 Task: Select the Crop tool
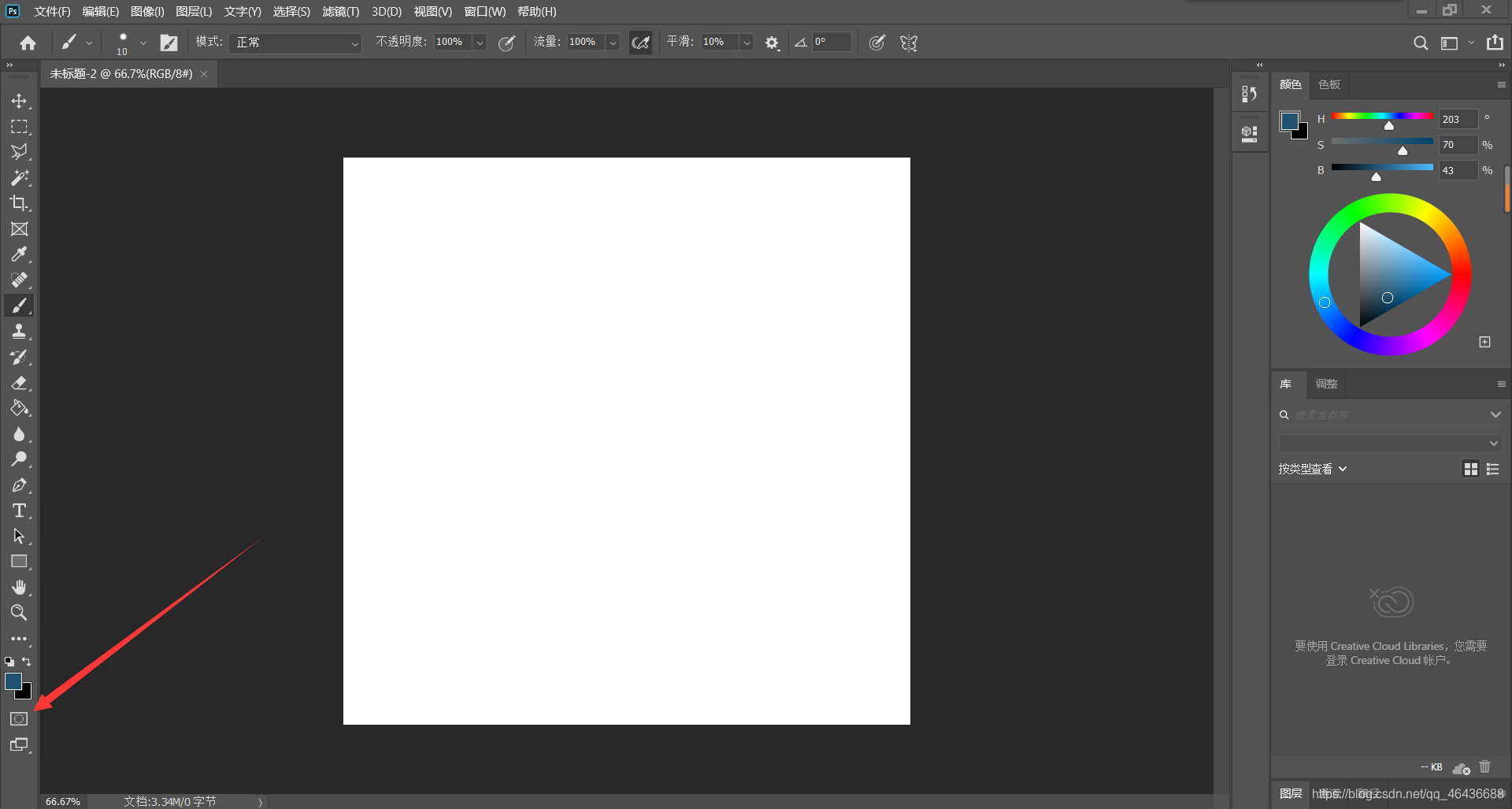coord(19,203)
